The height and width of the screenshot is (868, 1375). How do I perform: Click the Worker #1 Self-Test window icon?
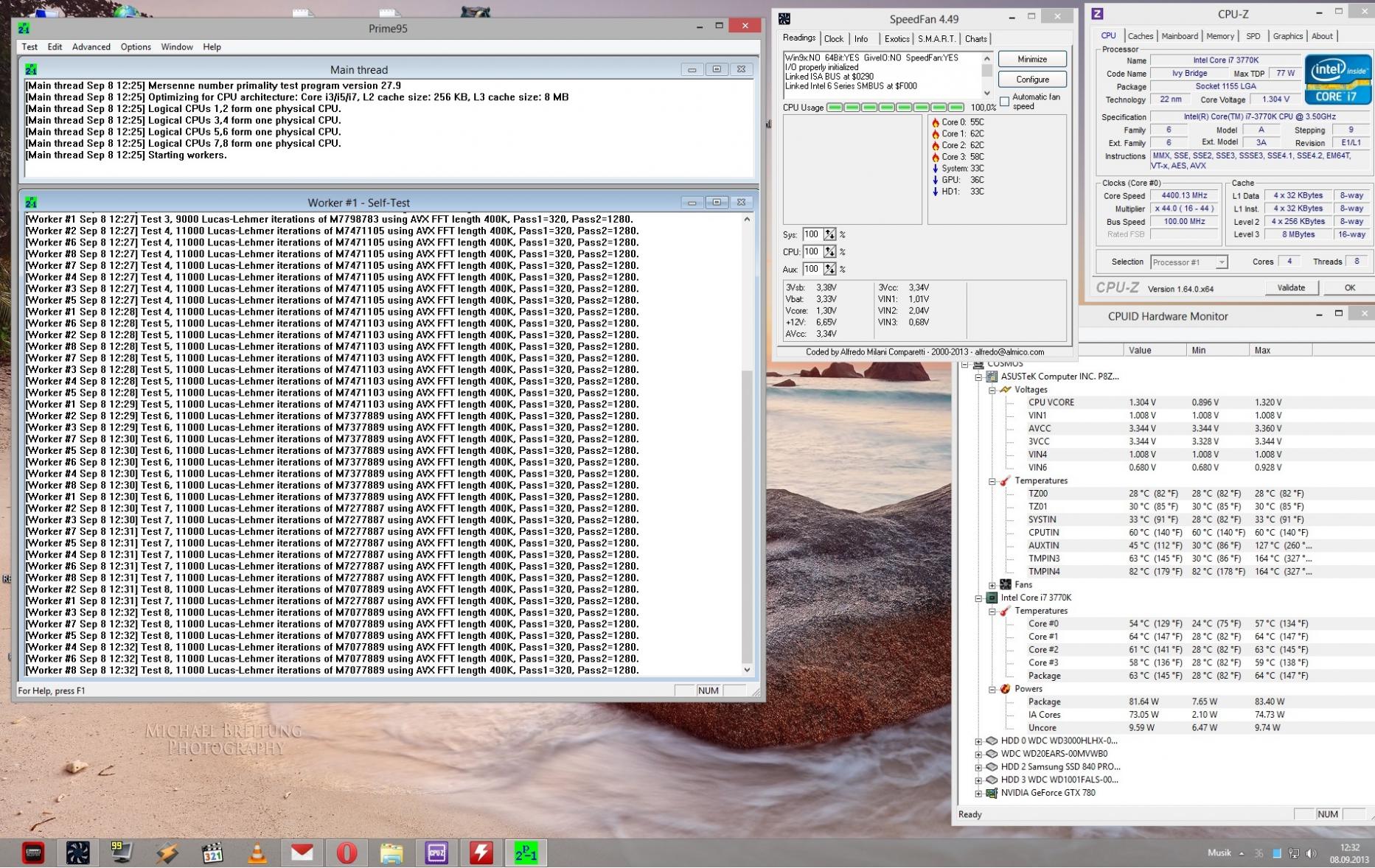coord(31,202)
